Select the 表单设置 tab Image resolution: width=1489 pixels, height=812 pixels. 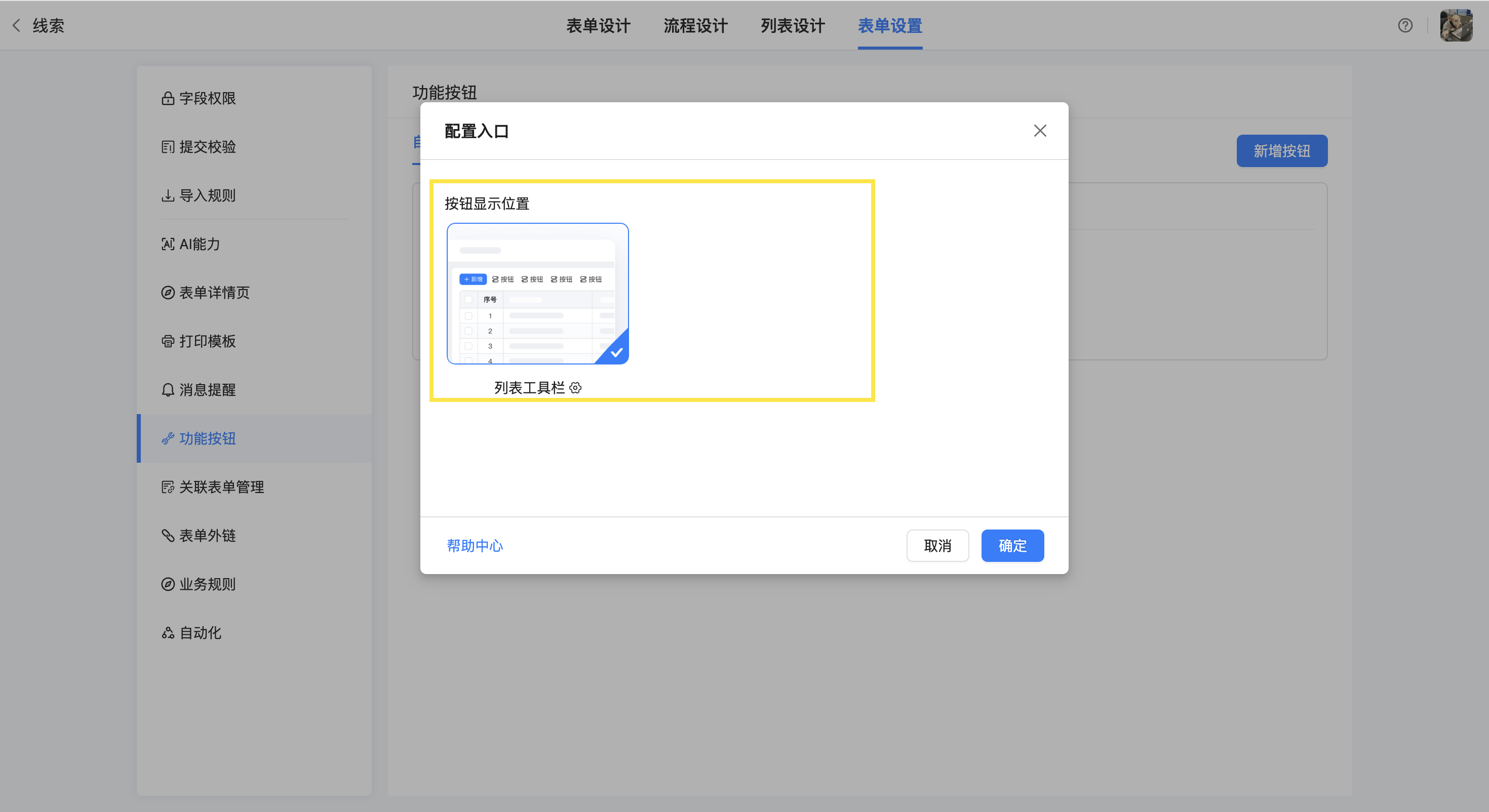point(889,25)
